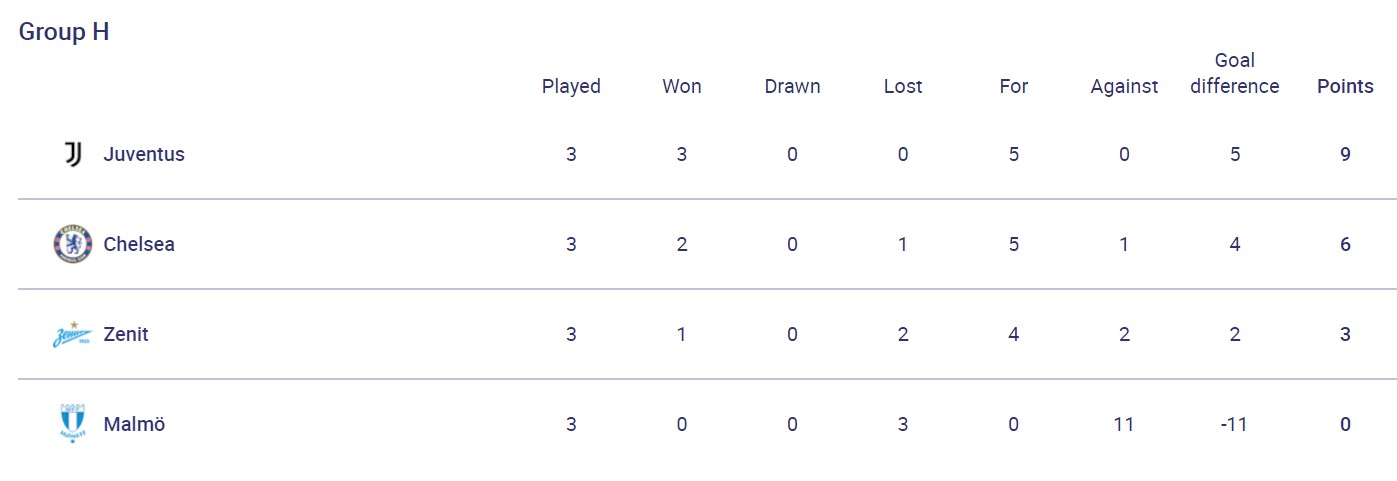Screen dimensions: 1397x481
Task: Open the Juventus team link
Action: [144, 154]
